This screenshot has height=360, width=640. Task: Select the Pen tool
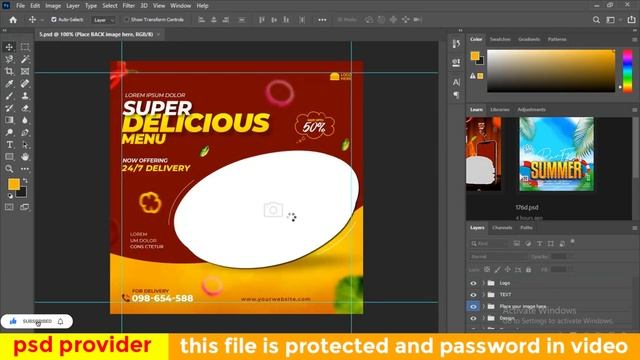click(25, 132)
